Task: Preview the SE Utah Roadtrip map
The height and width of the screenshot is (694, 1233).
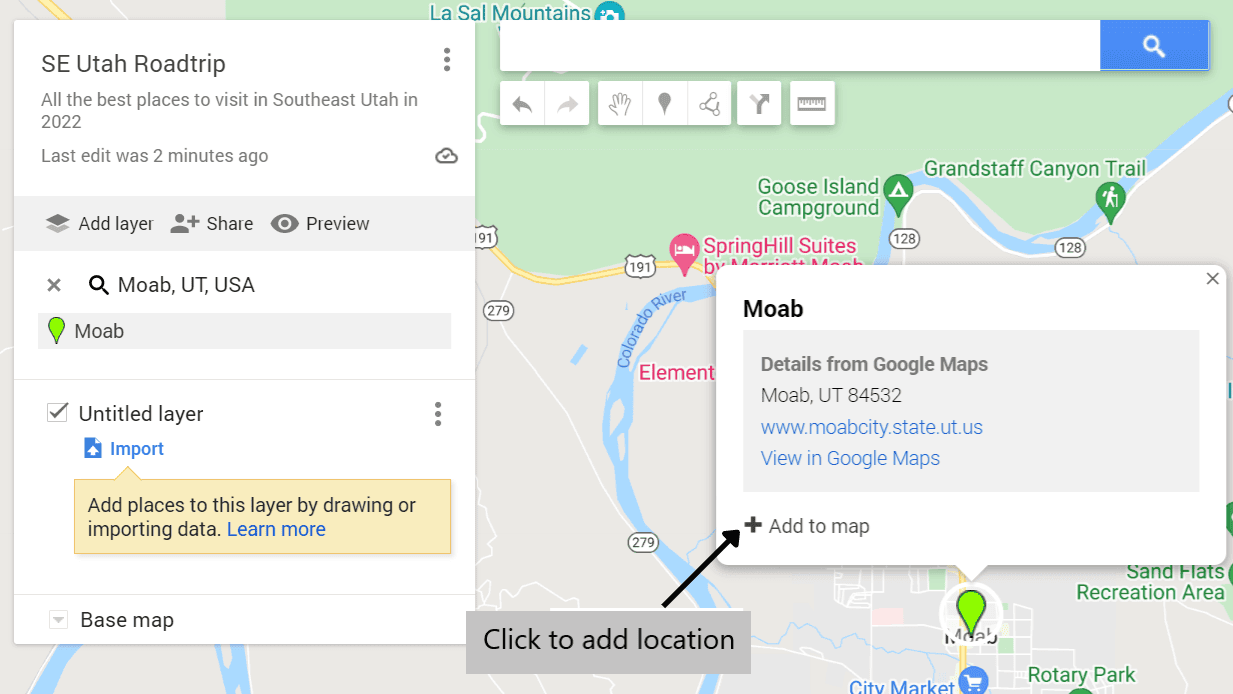Action: [319, 223]
